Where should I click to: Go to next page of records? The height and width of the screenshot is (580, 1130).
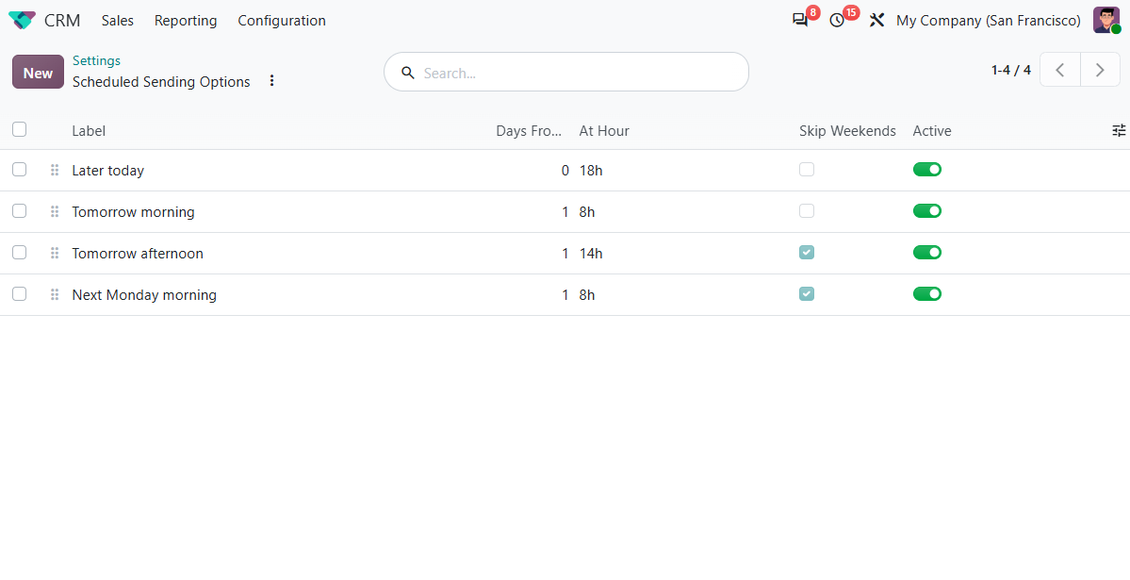(1100, 70)
